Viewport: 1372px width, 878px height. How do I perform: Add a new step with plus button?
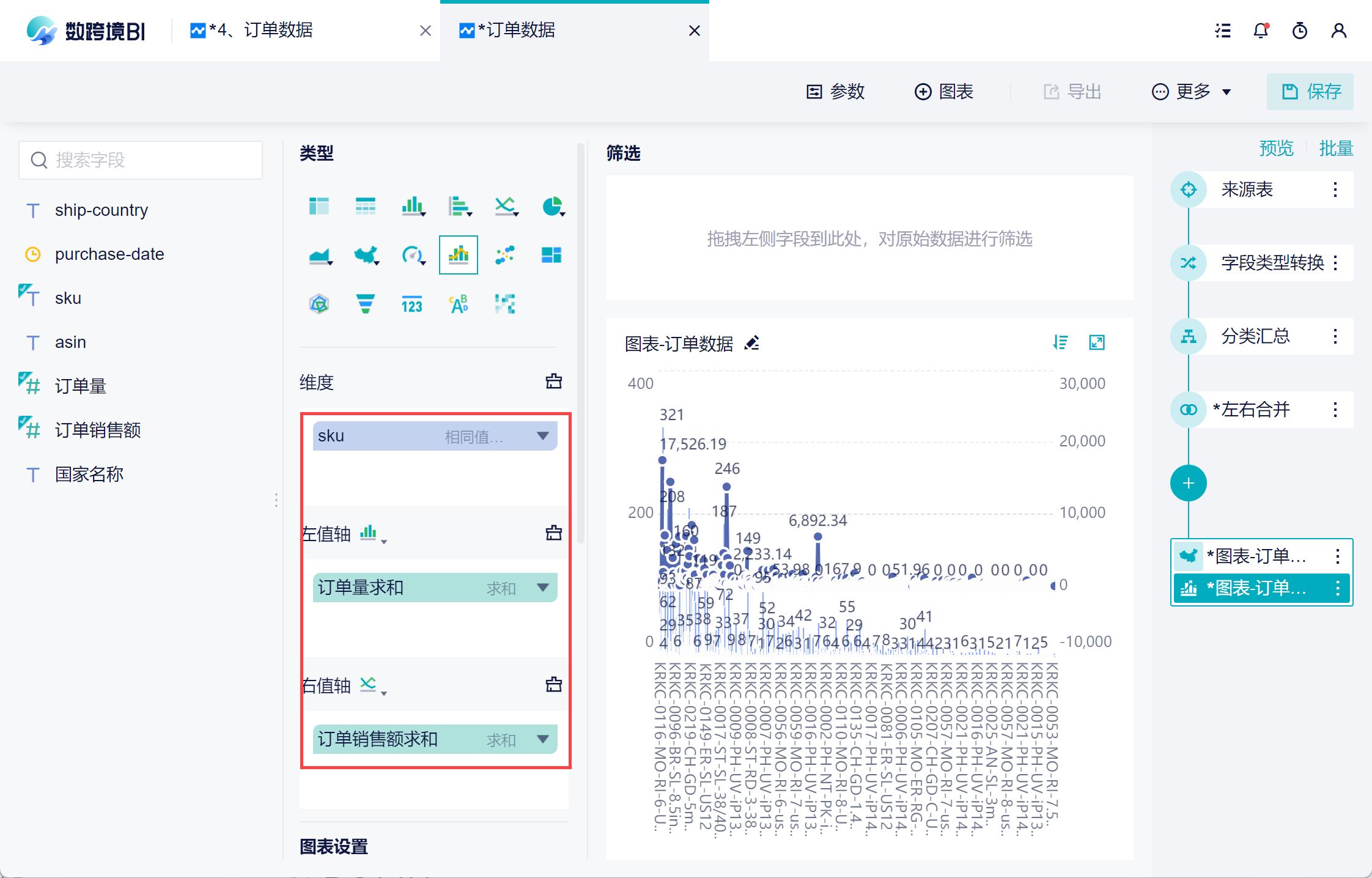coord(1188,483)
